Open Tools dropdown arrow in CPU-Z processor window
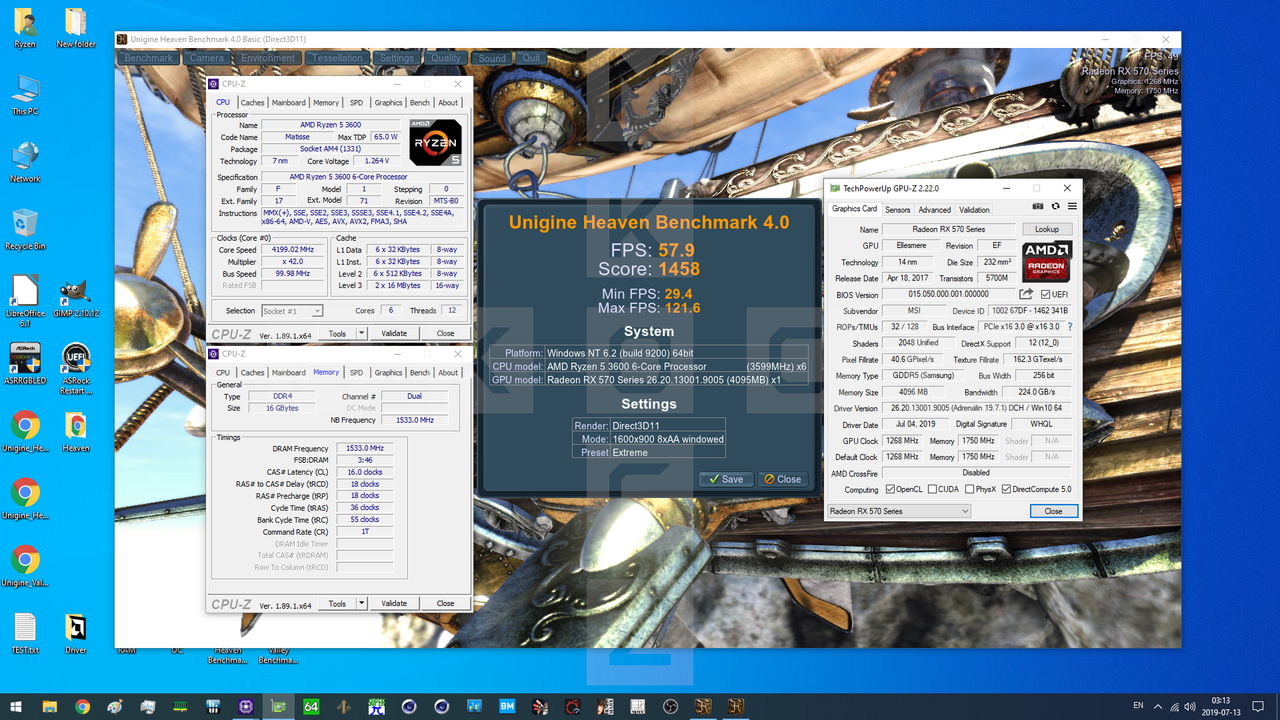 362,334
